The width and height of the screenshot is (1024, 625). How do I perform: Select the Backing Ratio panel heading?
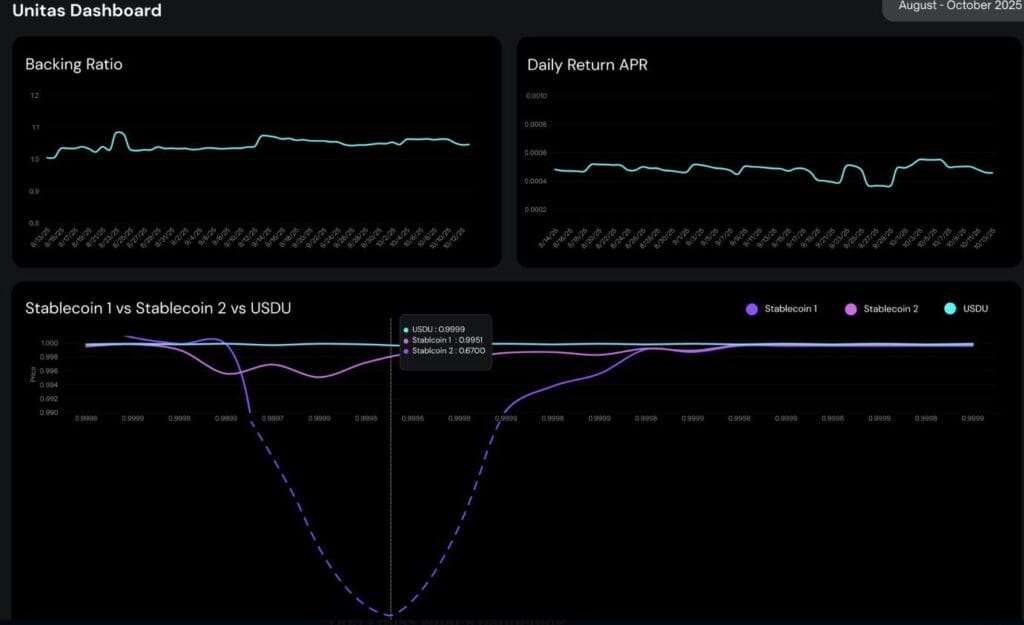[x=74, y=64]
